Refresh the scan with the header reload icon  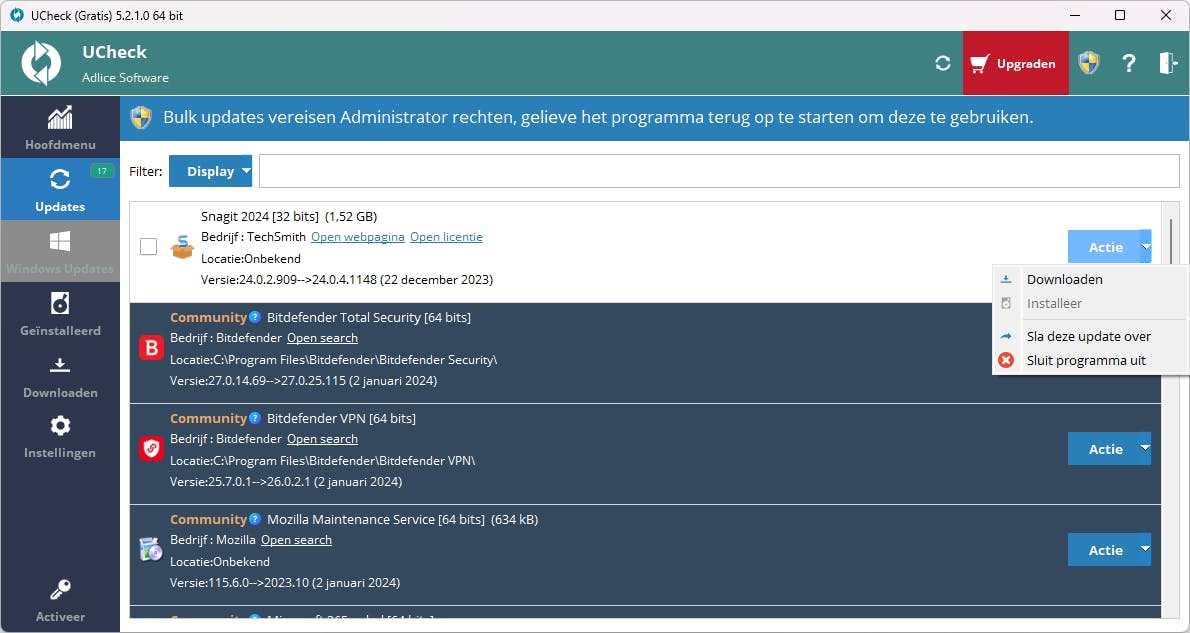[943, 63]
